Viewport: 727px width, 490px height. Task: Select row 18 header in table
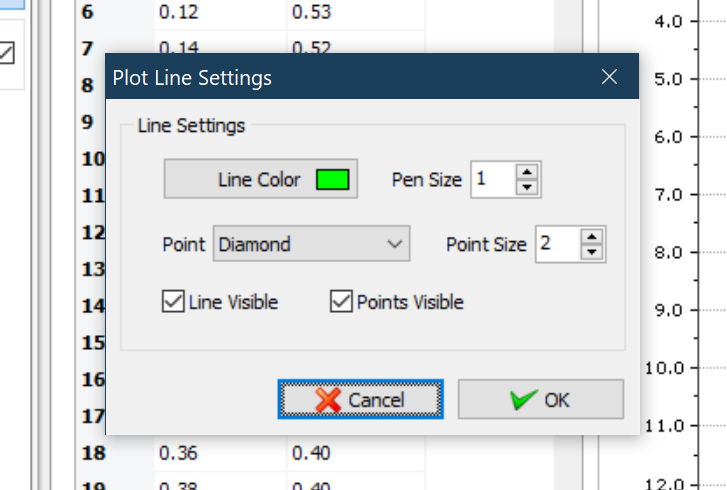pyautogui.click(x=93, y=453)
